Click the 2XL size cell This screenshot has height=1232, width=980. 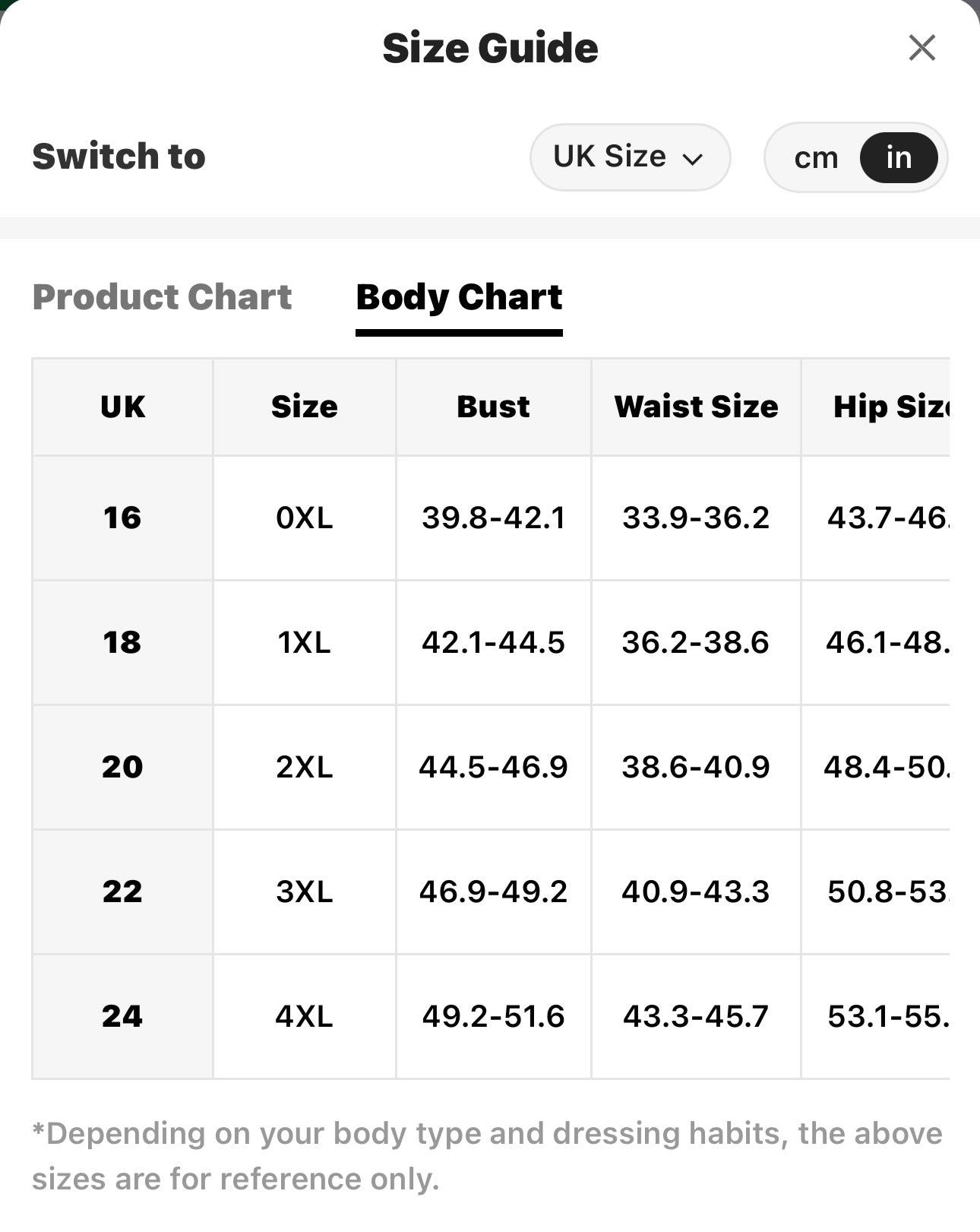(305, 767)
